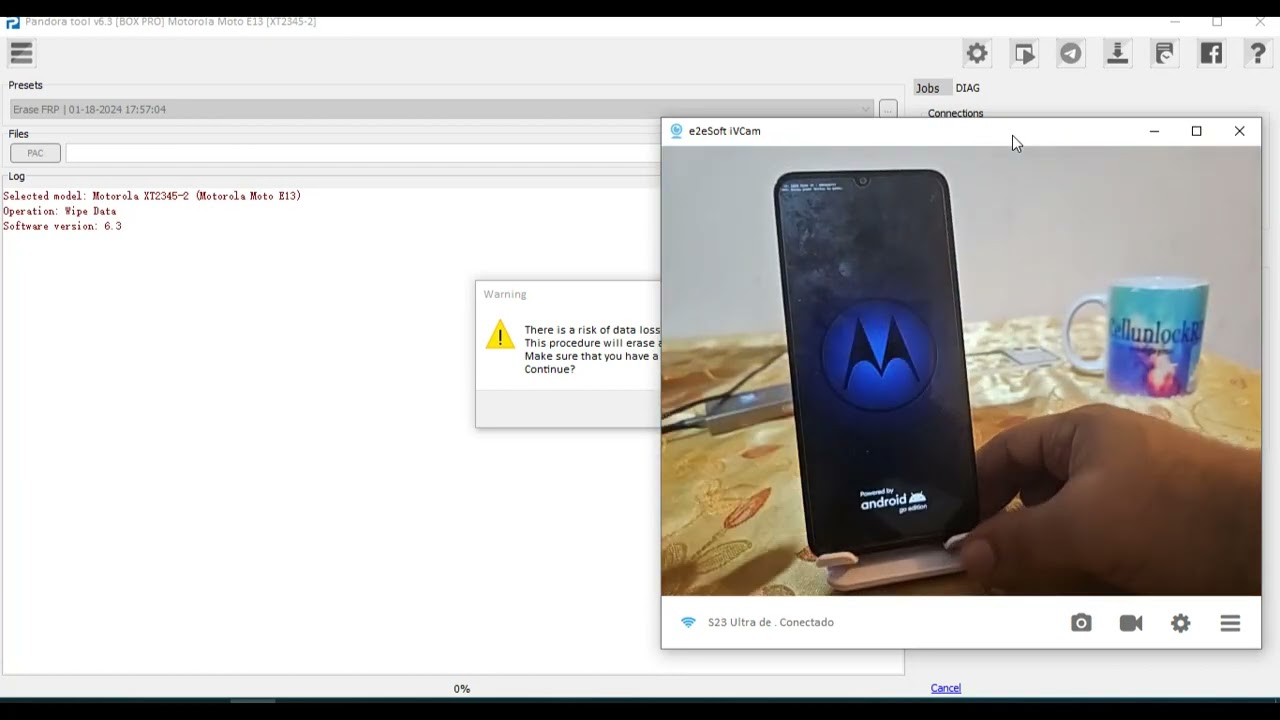Open the iVCam menu icon
The image size is (1280, 720).
click(1230, 623)
